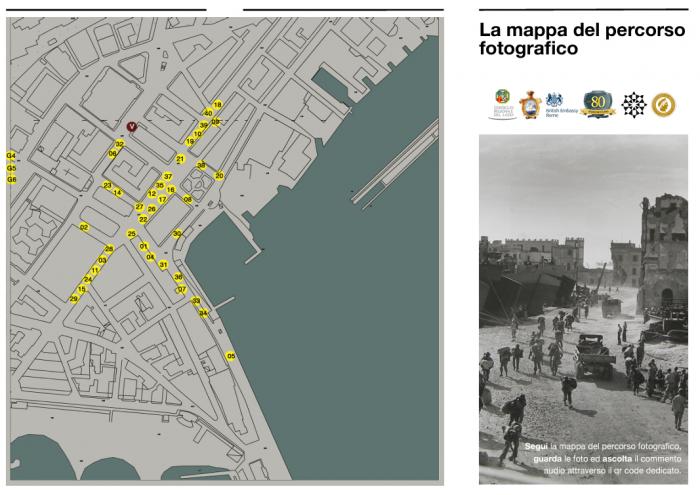This screenshot has height=495, width=700.
Task: Click photo point marker 39
Action: pos(204,125)
